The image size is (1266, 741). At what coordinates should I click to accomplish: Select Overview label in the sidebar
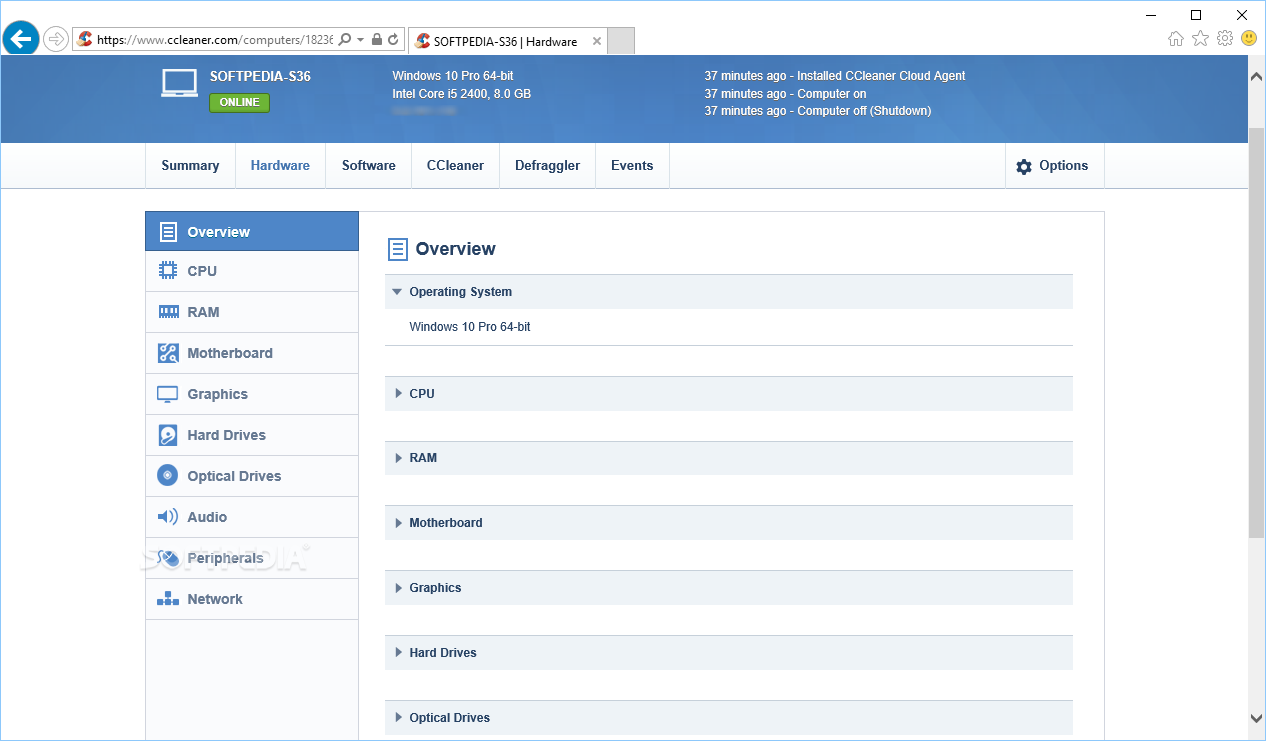pyautogui.click(x=218, y=232)
